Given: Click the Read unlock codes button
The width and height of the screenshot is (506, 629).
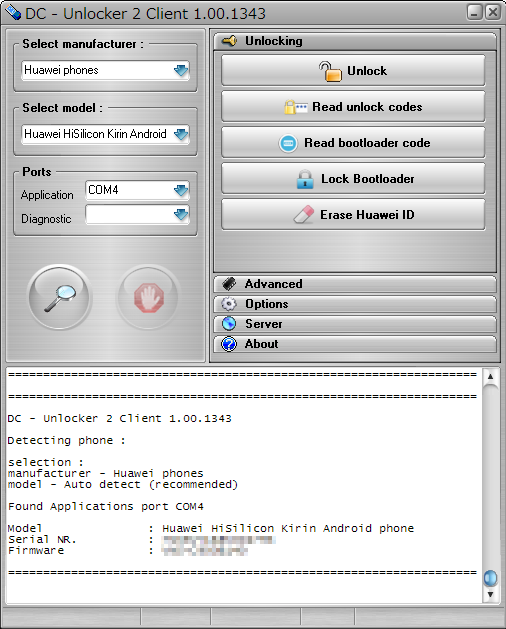Looking at the screenshot, I should tap(353, 107).
